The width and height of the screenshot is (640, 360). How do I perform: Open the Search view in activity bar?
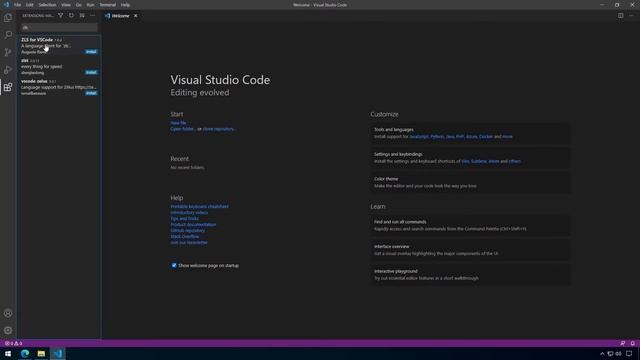8,35
